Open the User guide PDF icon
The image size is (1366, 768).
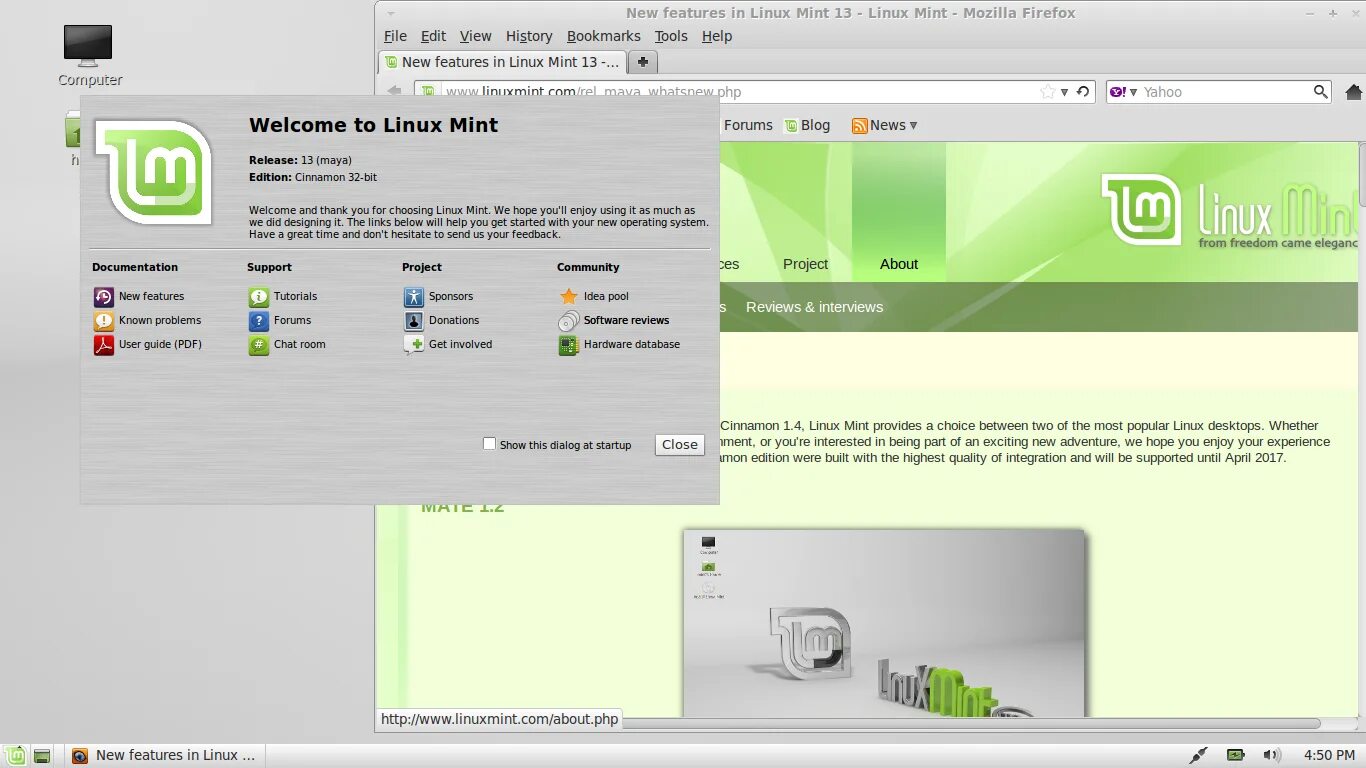pos(104,345)
